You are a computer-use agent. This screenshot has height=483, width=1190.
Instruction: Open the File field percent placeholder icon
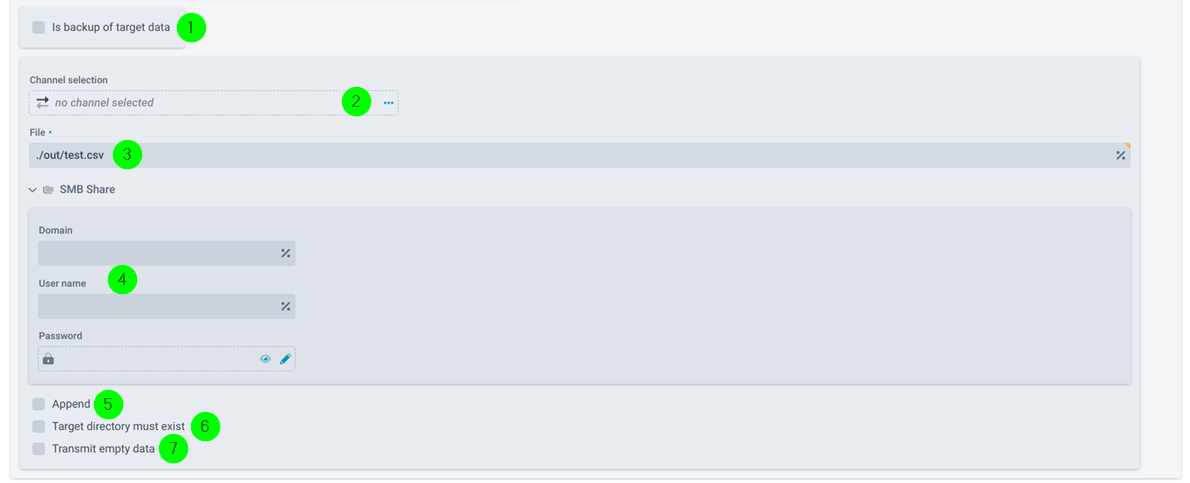1120,156
